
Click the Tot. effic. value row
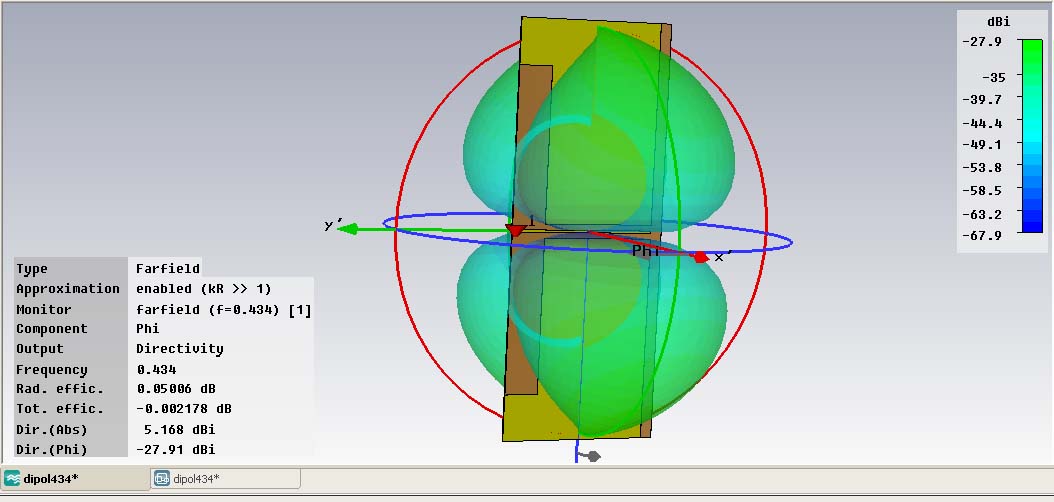point(164,409)
